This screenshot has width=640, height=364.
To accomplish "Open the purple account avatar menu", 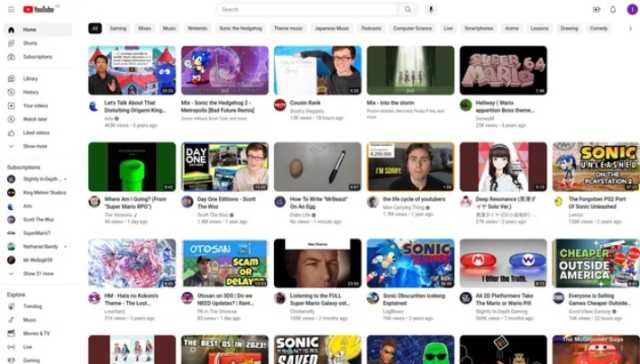I will (632, 9).
